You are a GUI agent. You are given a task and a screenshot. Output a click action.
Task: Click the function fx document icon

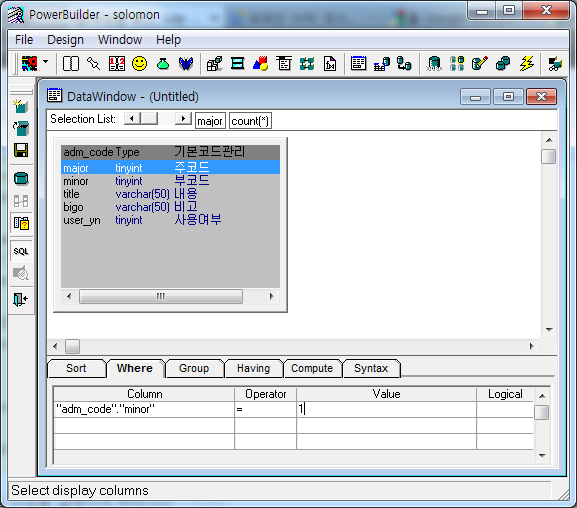click(x=330, y=64)
